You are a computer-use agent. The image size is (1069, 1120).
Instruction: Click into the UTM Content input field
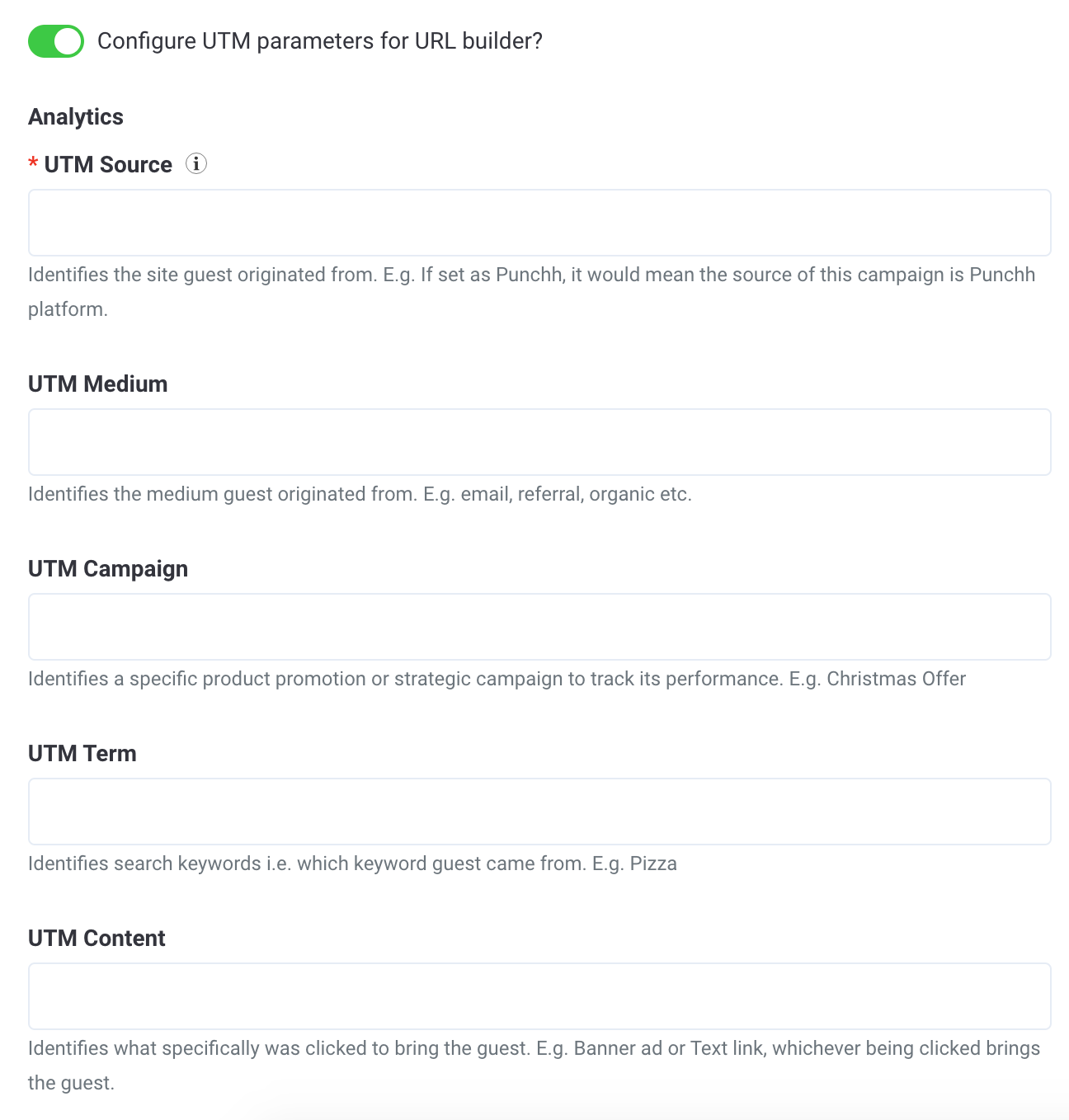click(x=539, y=996)
